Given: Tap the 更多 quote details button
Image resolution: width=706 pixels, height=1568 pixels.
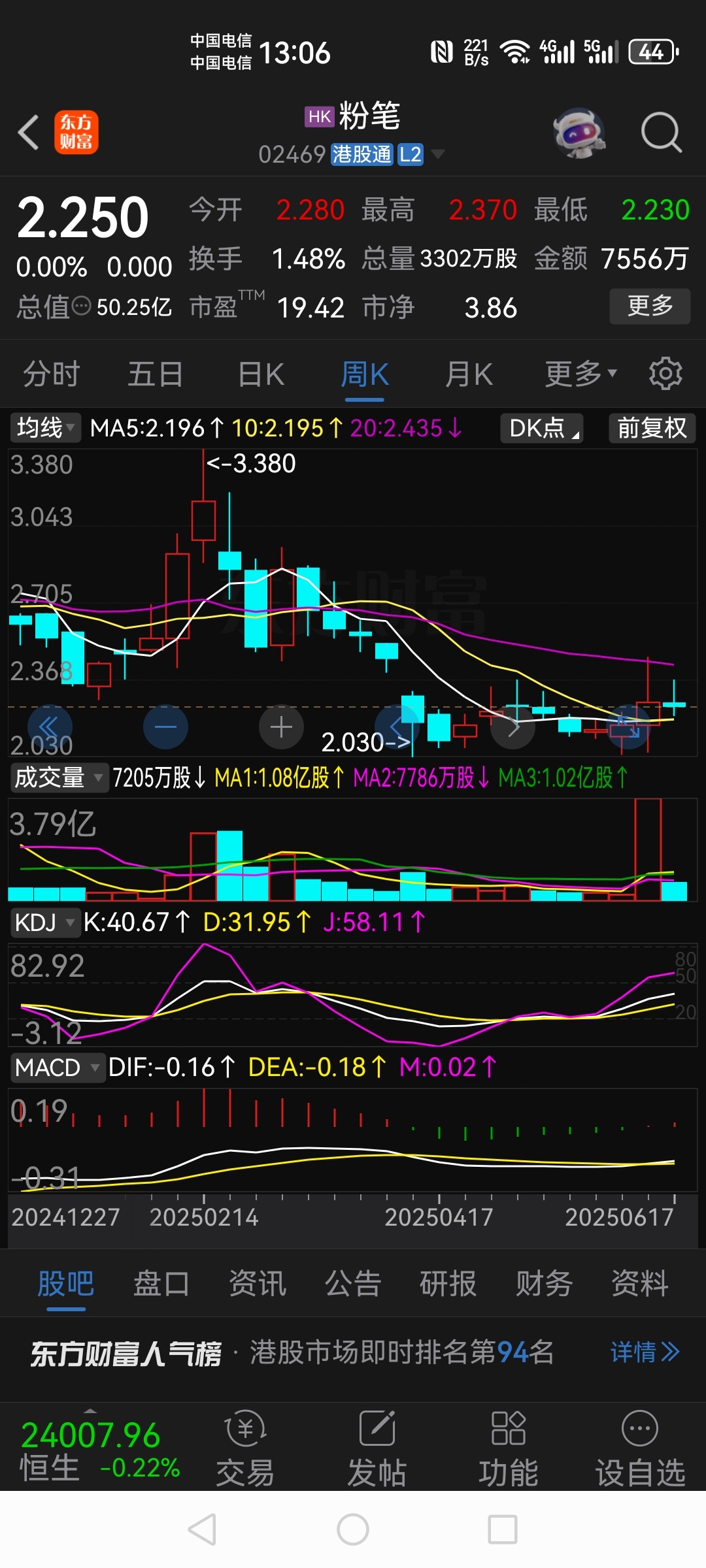Looking at the screenshot, I should (650, 306).
